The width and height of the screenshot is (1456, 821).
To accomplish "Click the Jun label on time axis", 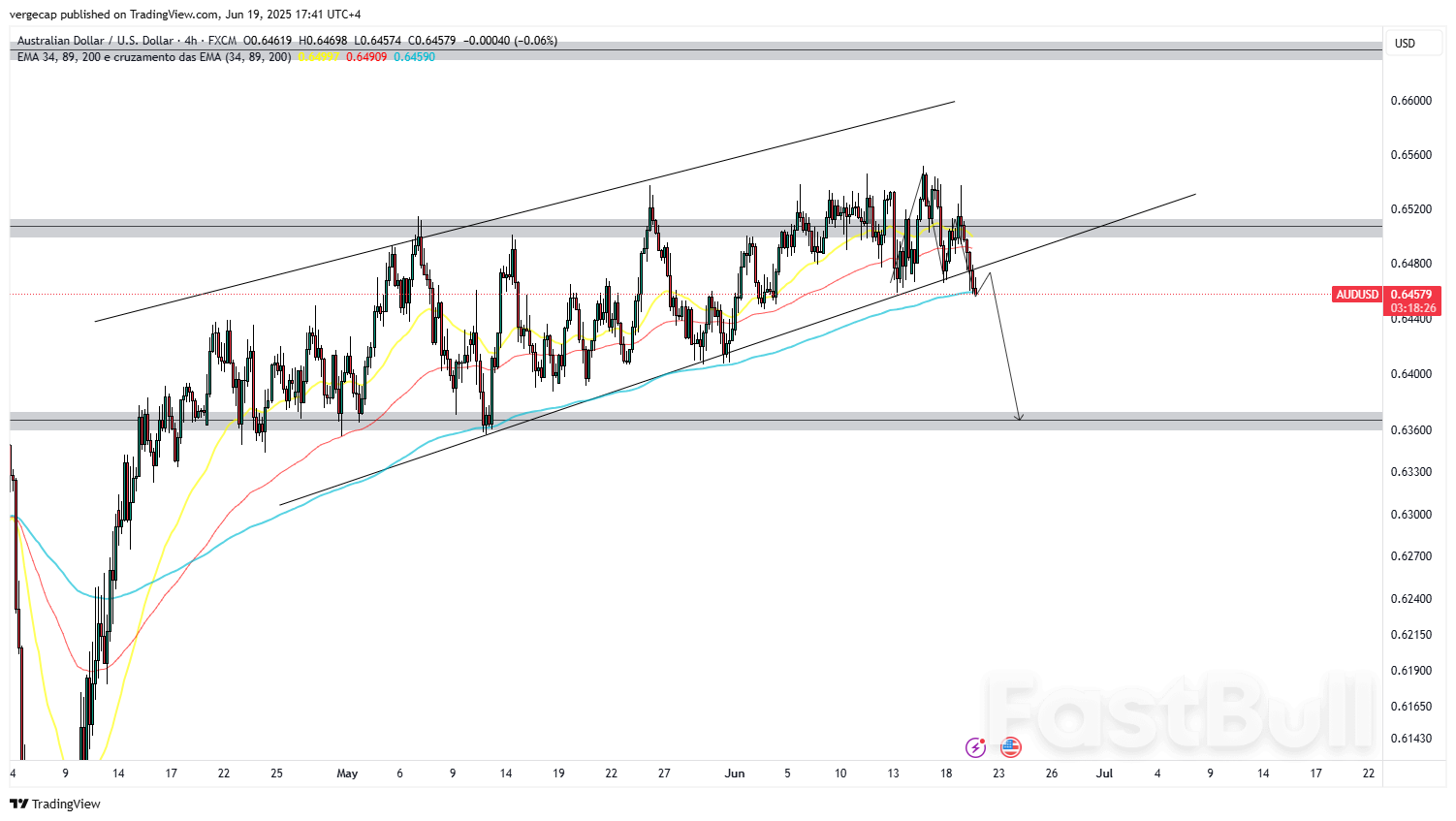I will pos(735,774).
